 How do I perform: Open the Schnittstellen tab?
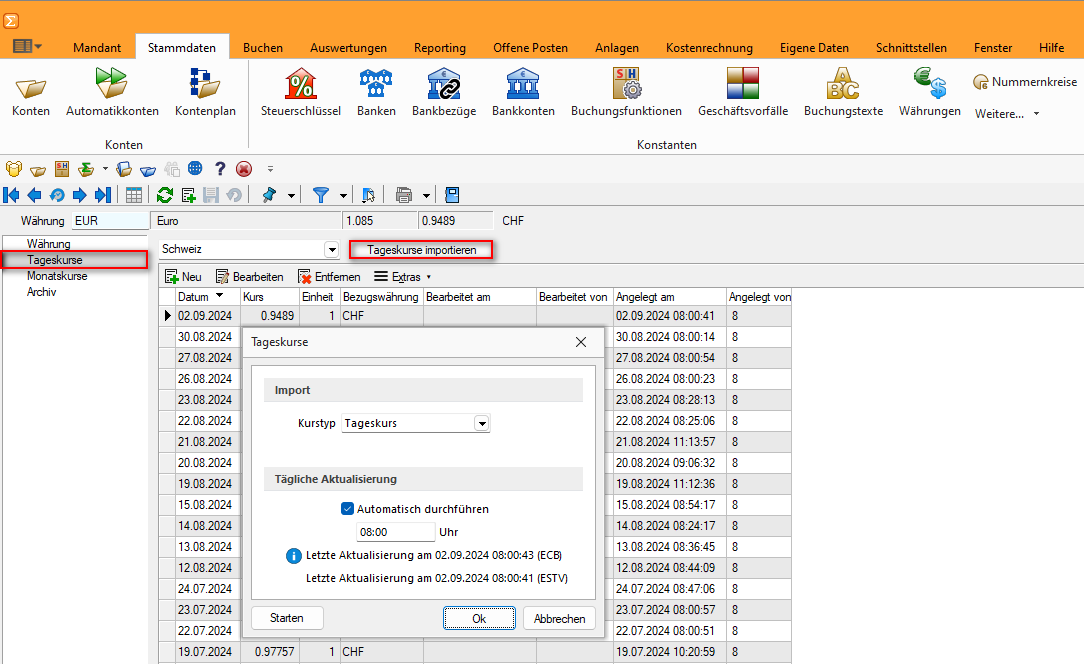[911, 48]
